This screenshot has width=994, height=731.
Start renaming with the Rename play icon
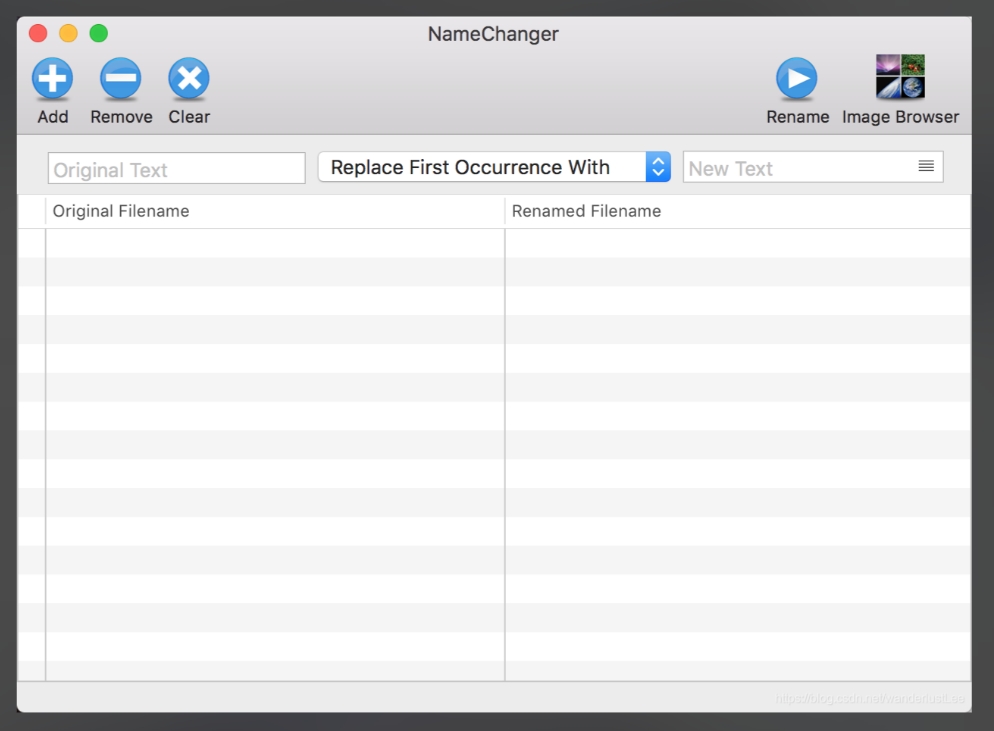coord(797,79)
